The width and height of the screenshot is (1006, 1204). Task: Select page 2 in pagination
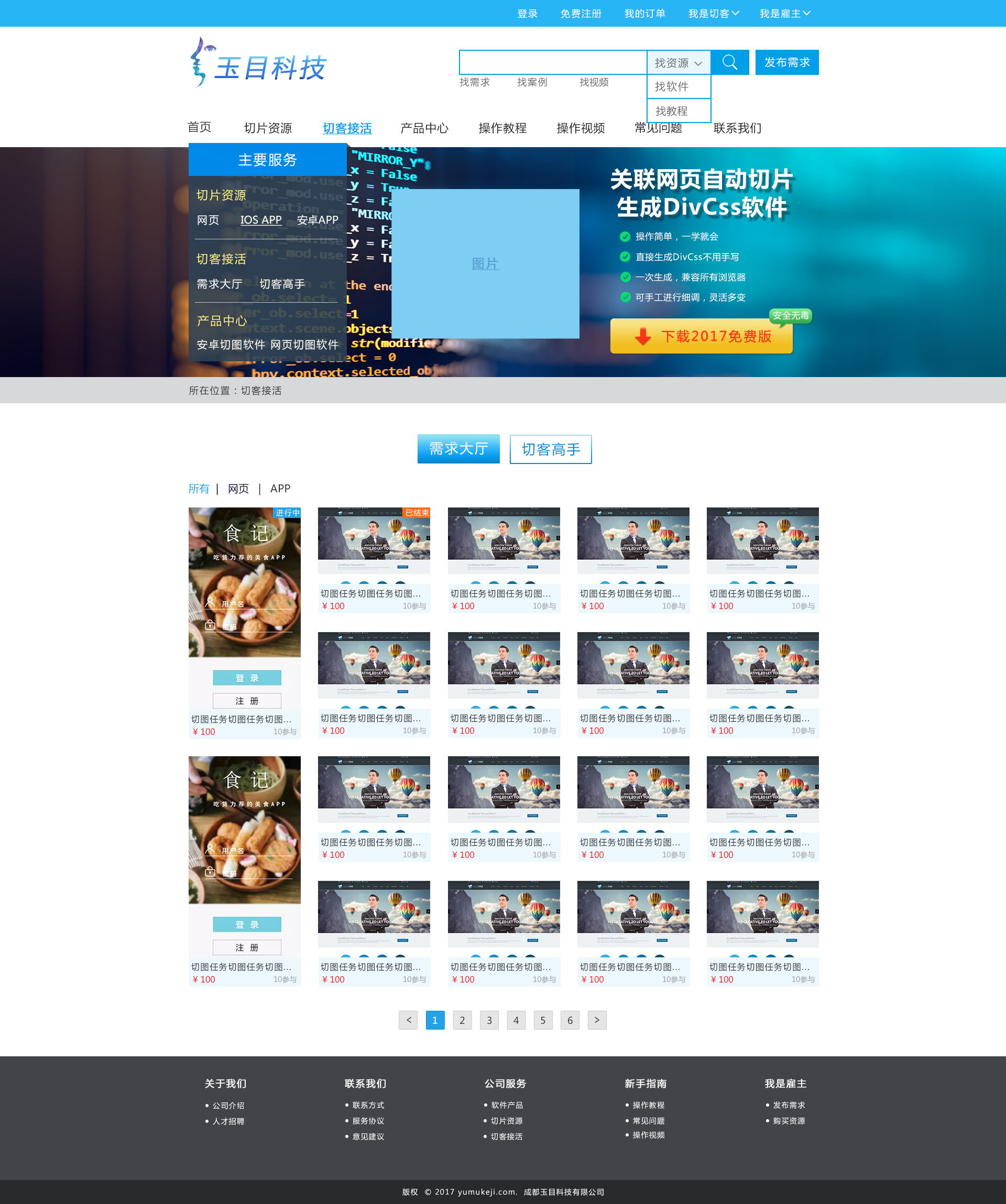click(x=462, y=1020)
